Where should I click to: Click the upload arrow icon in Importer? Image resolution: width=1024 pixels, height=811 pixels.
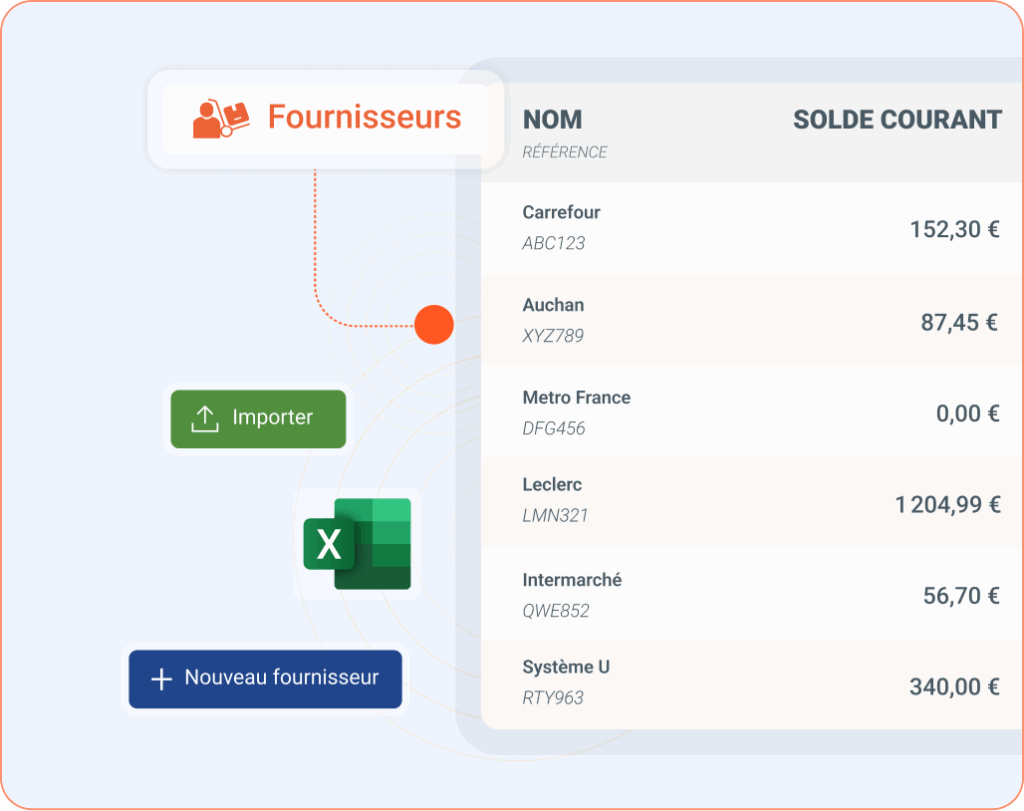[x=204, y=419]
